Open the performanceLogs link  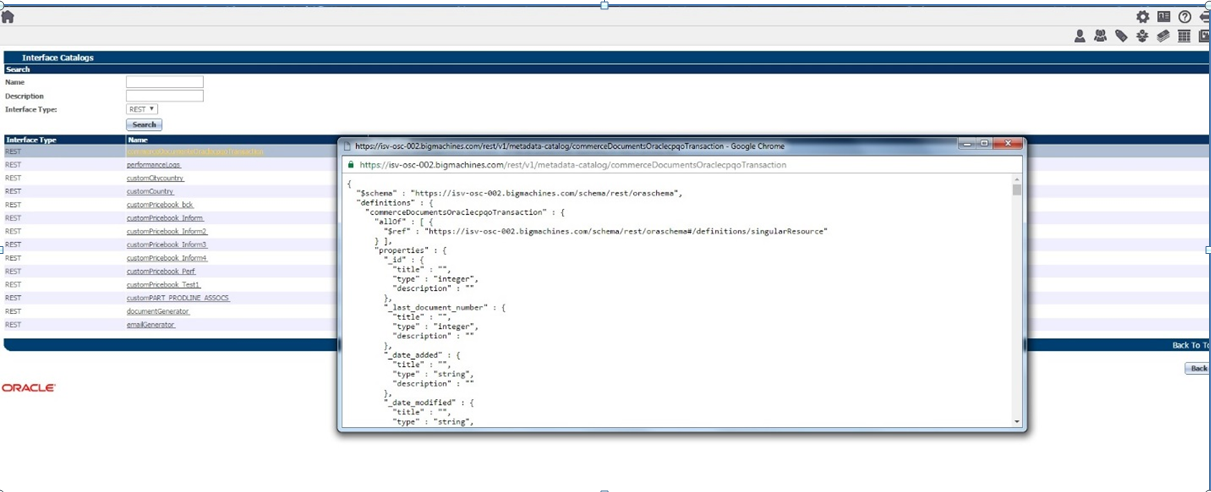pyautogui.click(x=153, y=164)
